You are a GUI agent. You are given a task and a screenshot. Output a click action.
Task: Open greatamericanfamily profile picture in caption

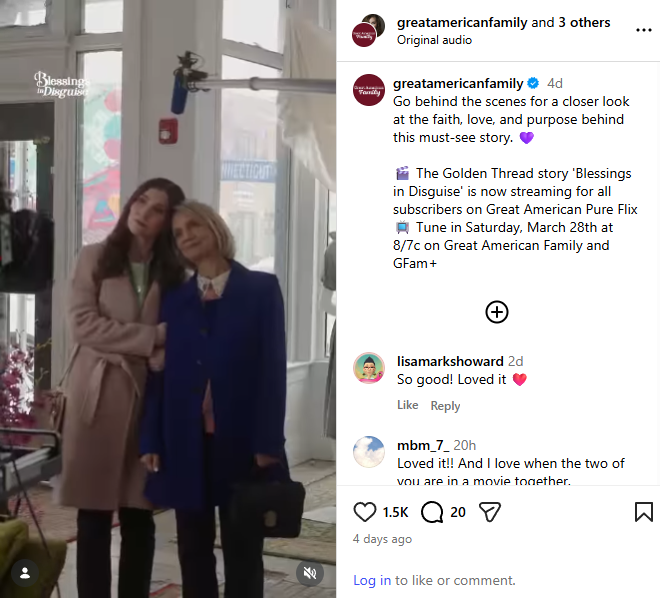click(369, 90)
